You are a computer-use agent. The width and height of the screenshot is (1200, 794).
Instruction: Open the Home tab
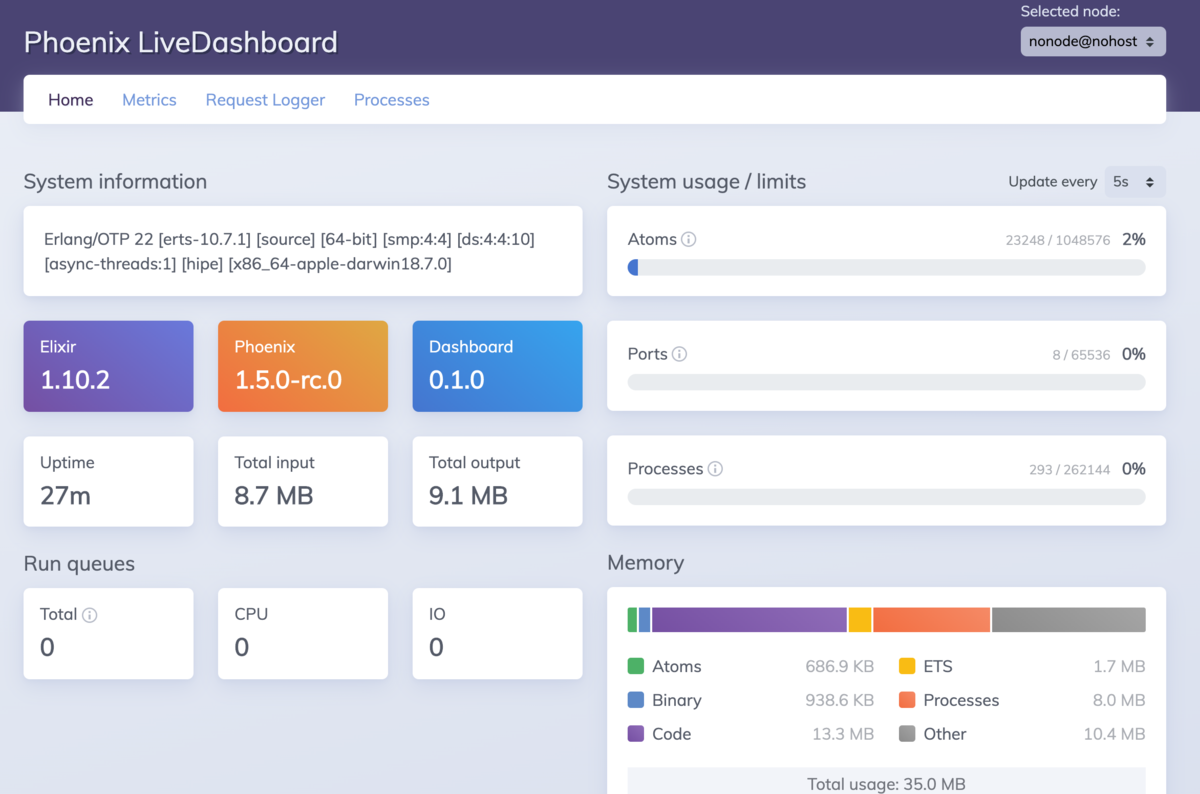tap(71, 100)
